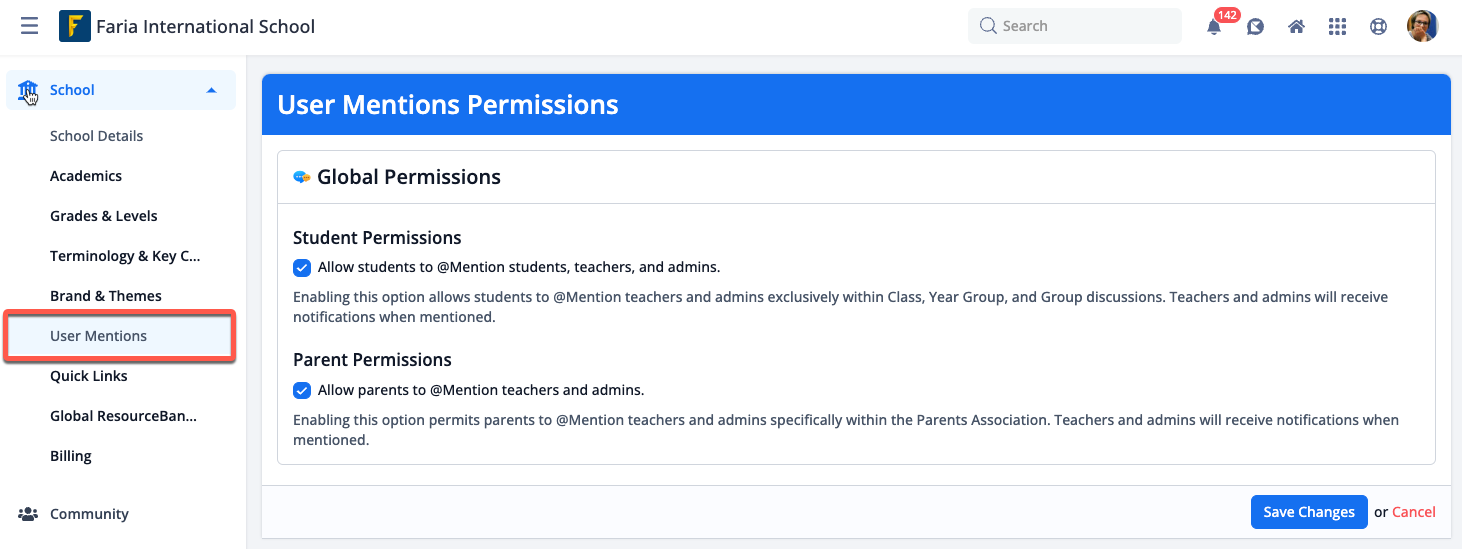Image resolution: width=1462 pixels, height=549 pixels.
Task: Open the apps grid launcher
Action: tap(1337, 27)
